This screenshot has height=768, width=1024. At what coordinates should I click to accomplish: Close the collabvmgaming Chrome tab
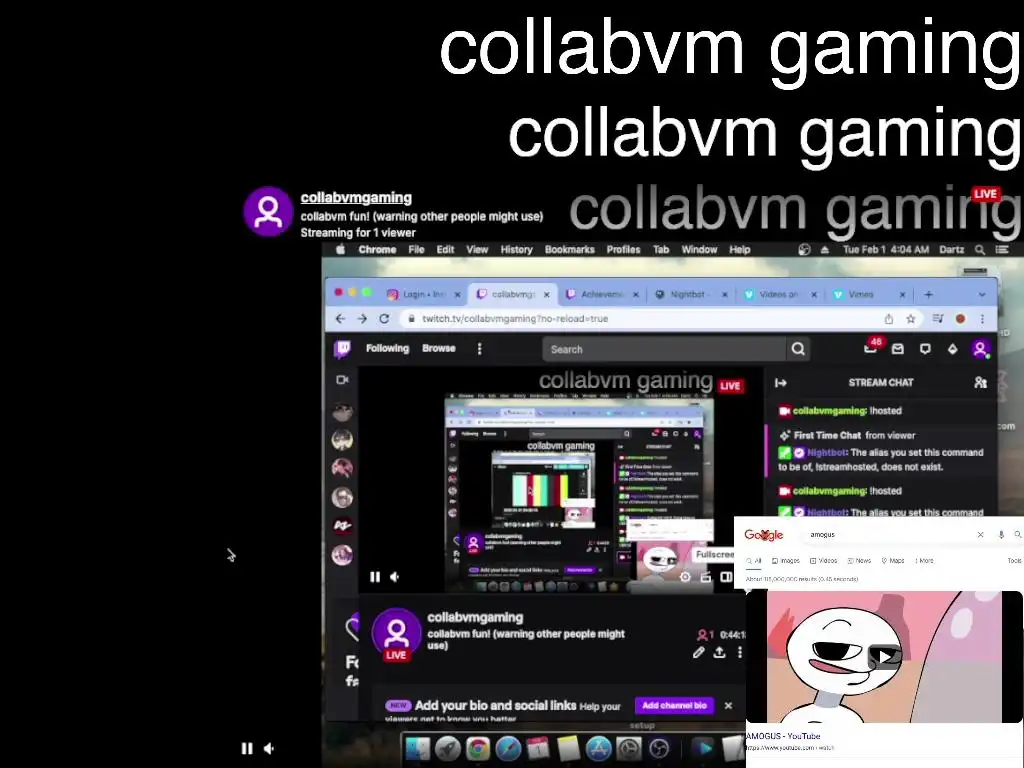coord(547,295)
